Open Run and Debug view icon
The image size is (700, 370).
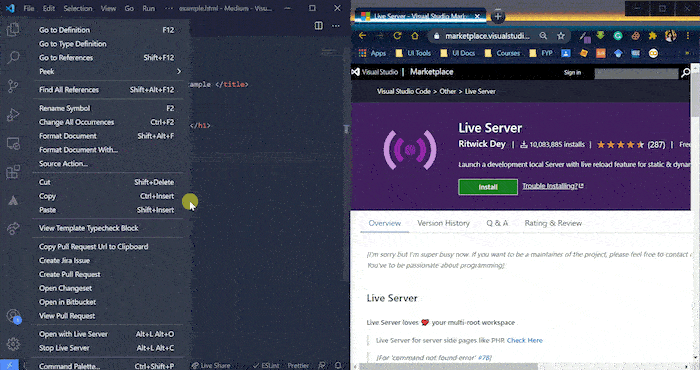tap(13, 115)
